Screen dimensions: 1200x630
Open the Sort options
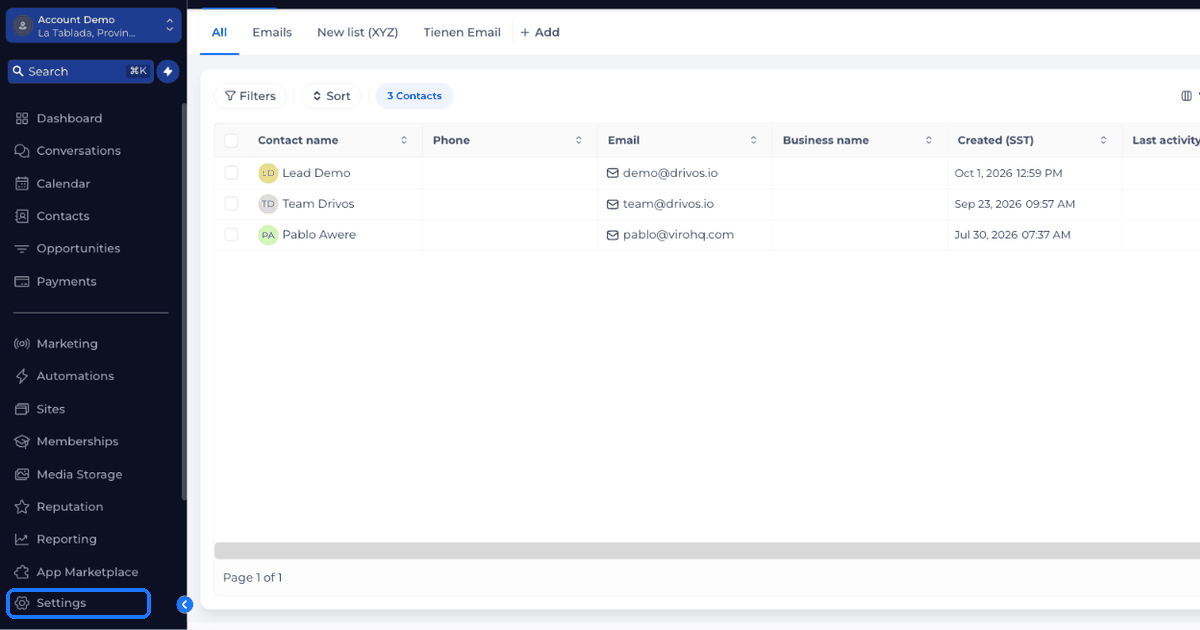(331, 96)
